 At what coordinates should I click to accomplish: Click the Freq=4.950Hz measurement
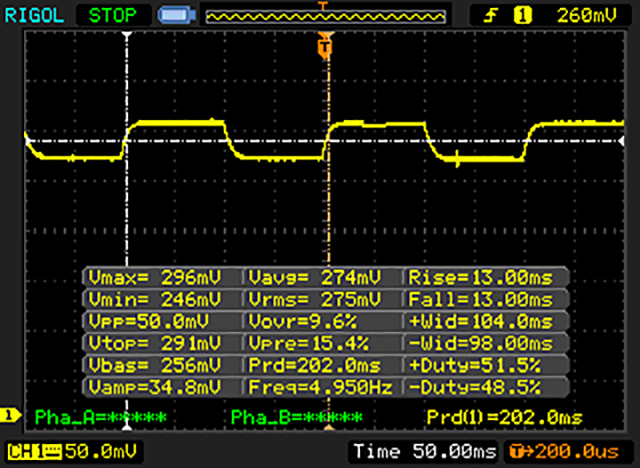321,387
